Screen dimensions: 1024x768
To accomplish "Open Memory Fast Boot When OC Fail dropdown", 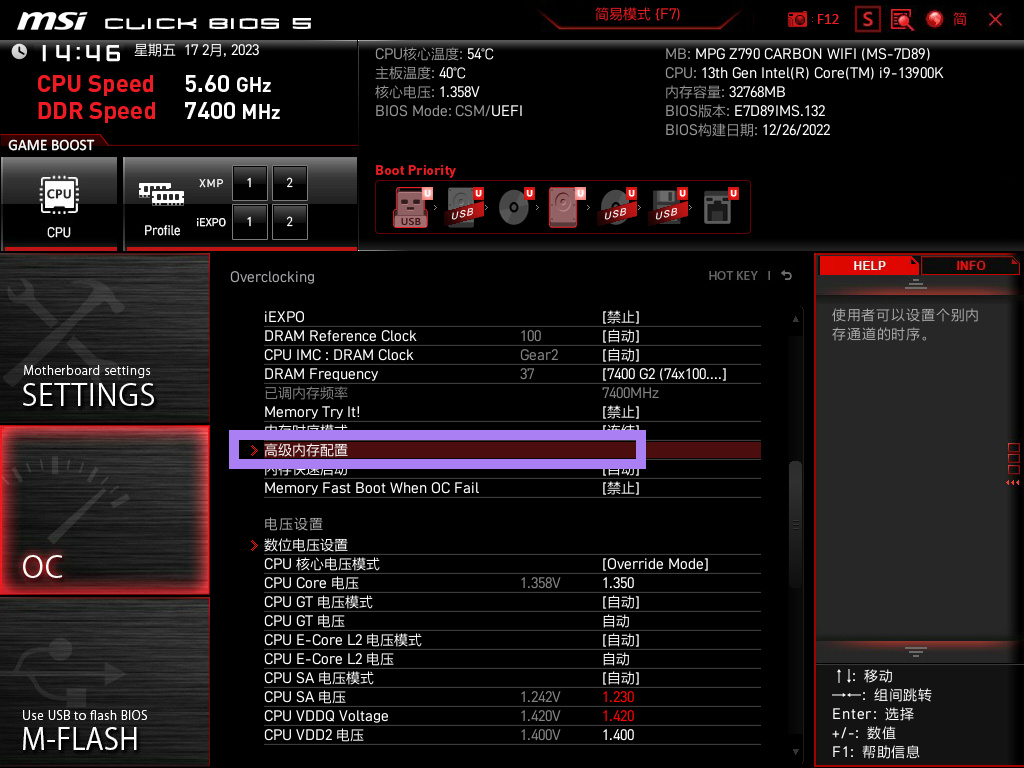I will pos(620,488).
